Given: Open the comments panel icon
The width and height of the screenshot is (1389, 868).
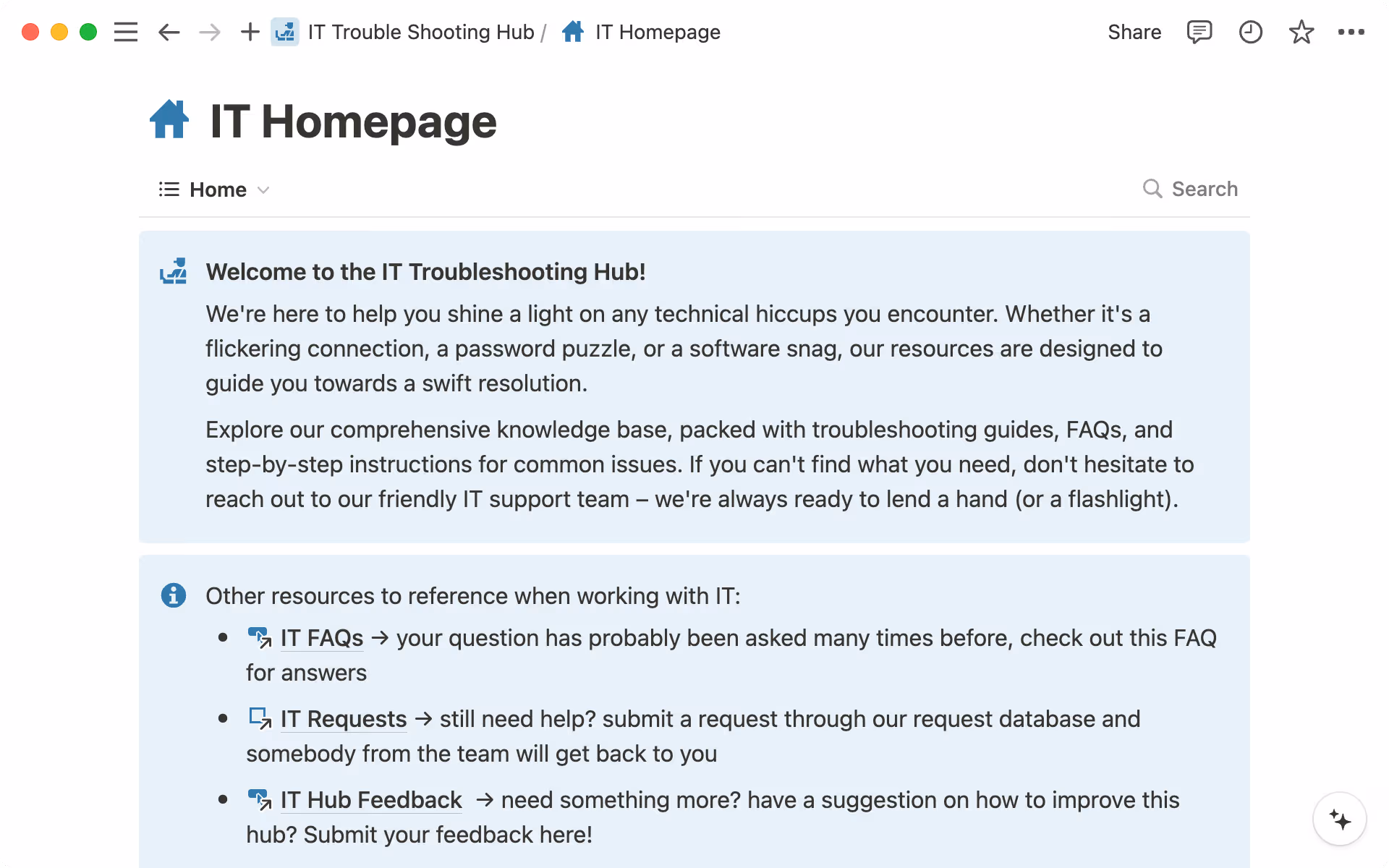Looking at the screenshot, I should tap(1199, 32).
